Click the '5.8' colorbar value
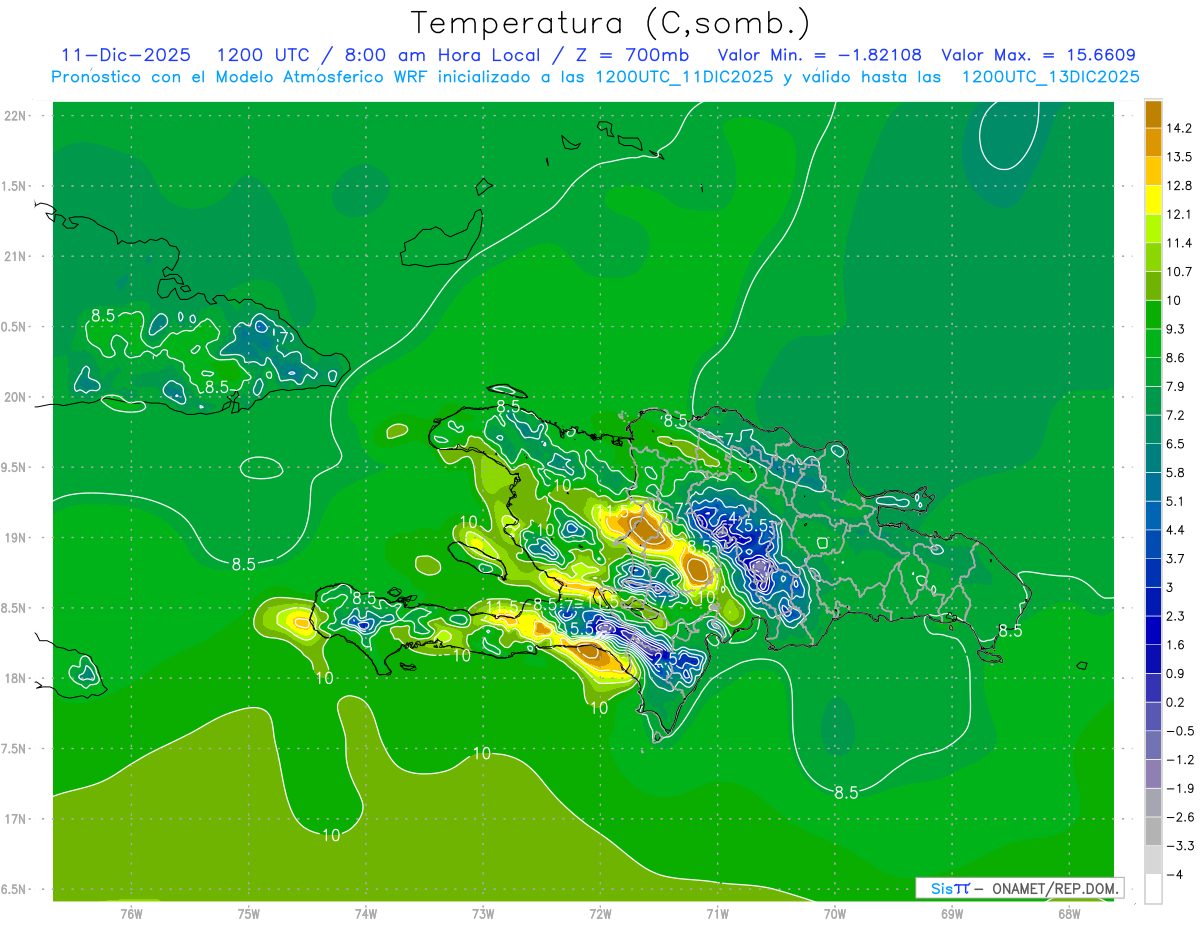 pos(1176,473)
